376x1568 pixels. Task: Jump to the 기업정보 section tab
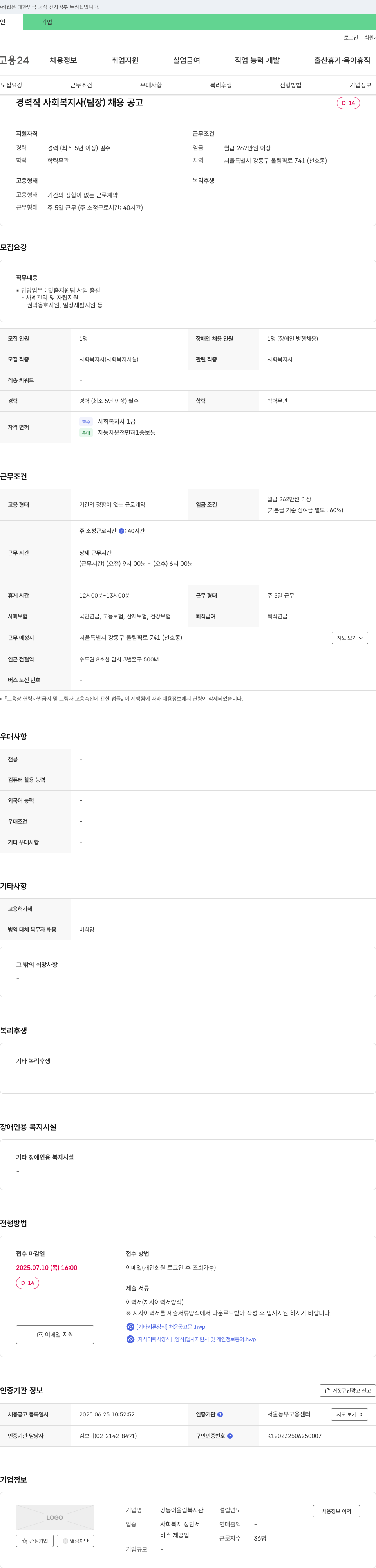(x=360, y=85)
